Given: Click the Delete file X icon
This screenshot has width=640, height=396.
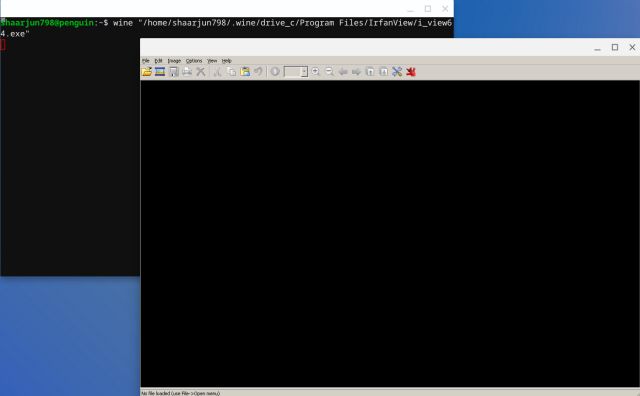Looking at the screenshot, I should tap(200, 72).
